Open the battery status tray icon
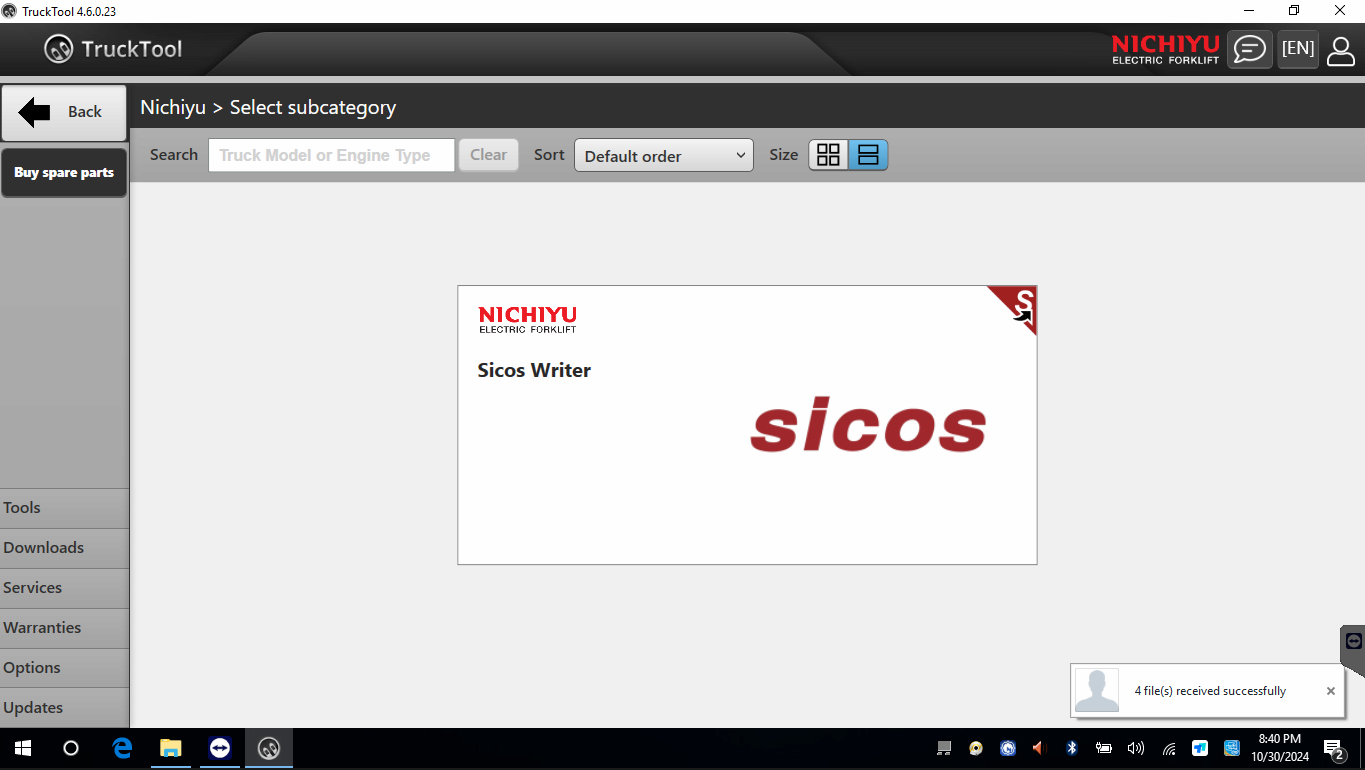 1104,748
